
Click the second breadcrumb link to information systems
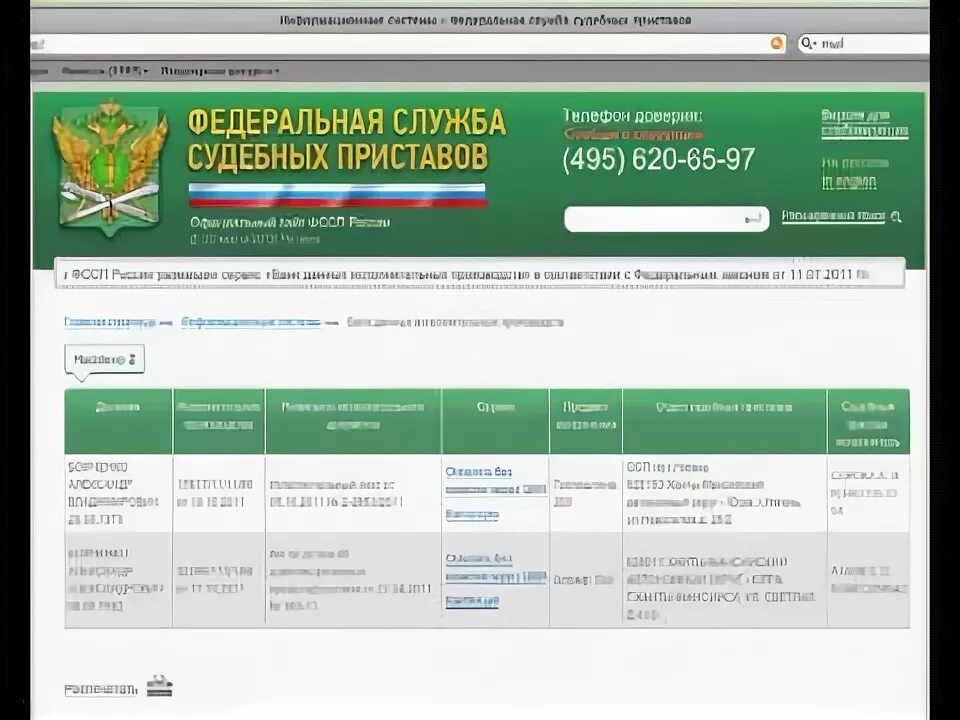point(251,323)
